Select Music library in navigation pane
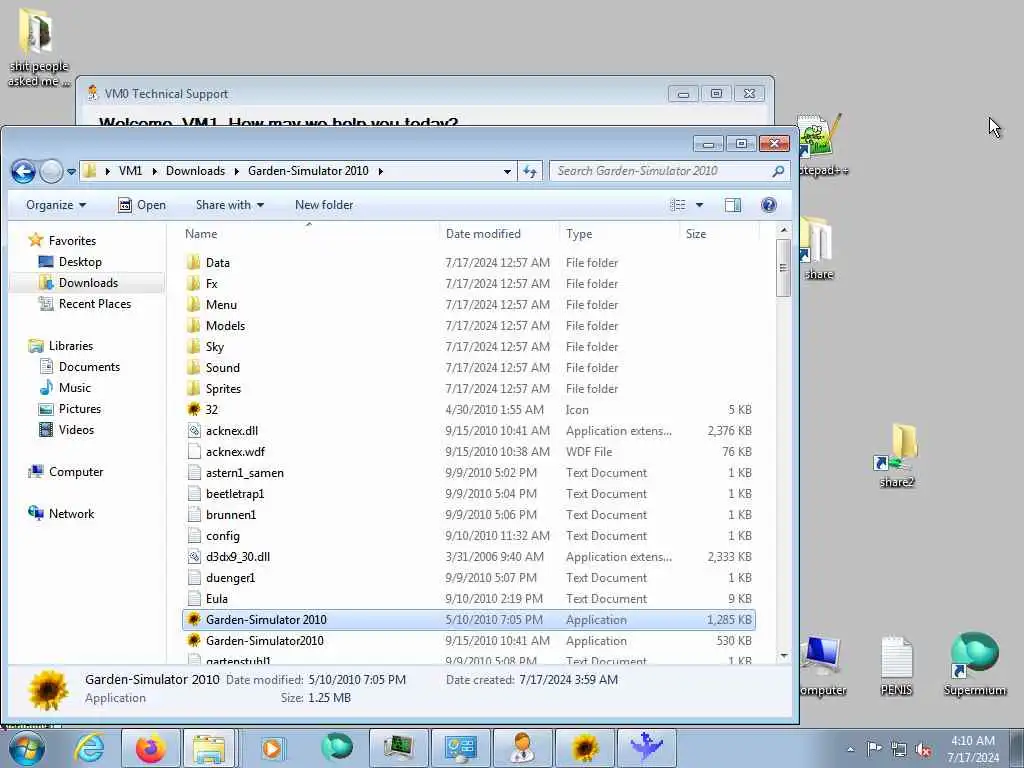This screenshot has width=1024, height=768. tap(65, 388)
